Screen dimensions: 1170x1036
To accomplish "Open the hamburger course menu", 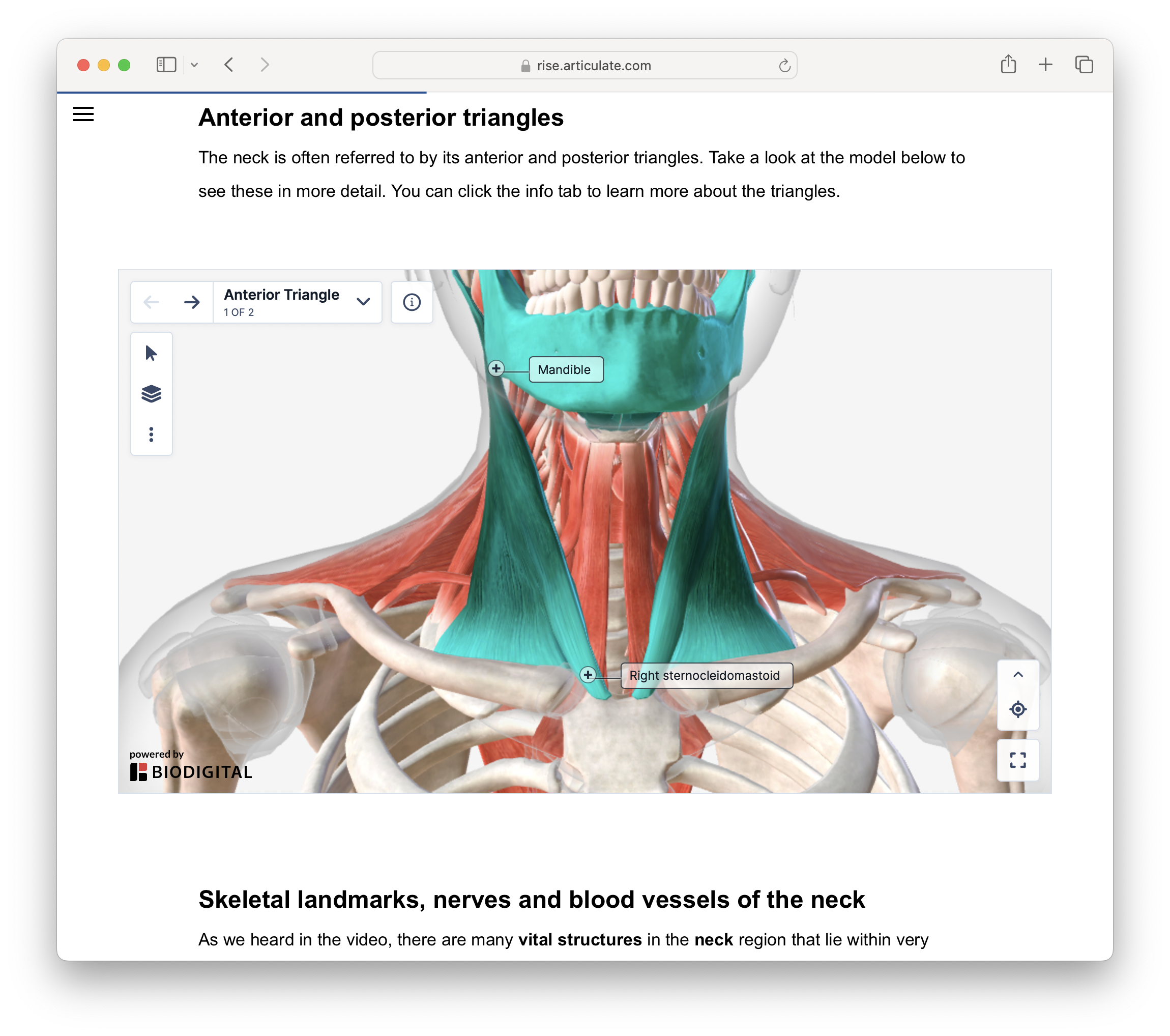I will point(83,114).
